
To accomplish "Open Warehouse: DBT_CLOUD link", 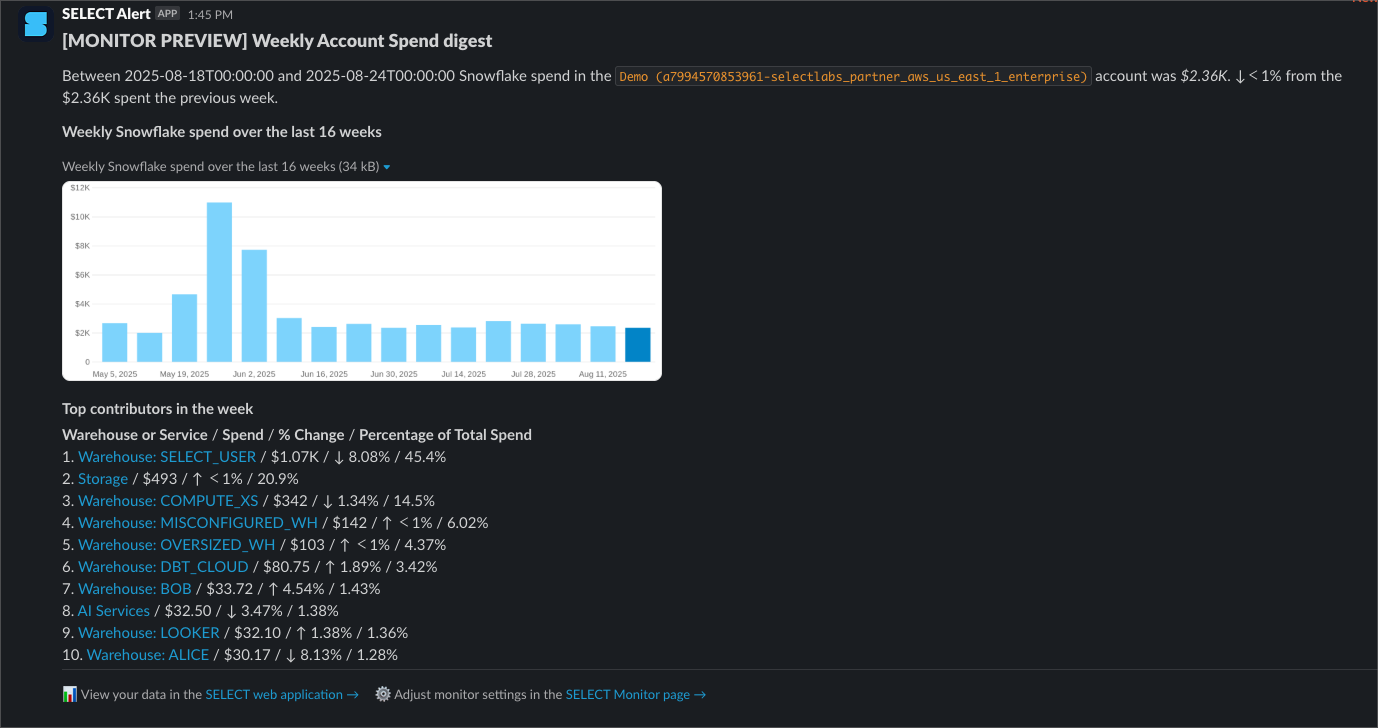I will coord(163,567).
